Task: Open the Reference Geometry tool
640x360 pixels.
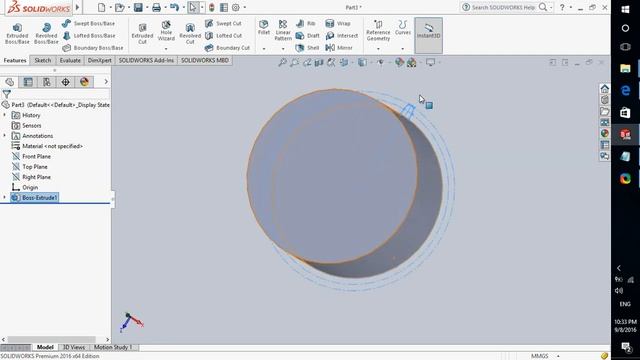Action: [x=378, y=31]
